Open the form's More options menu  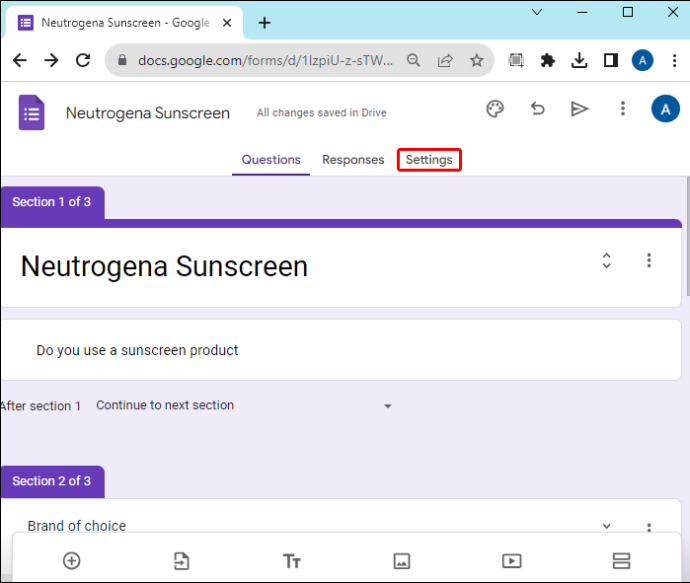(622, 108)
